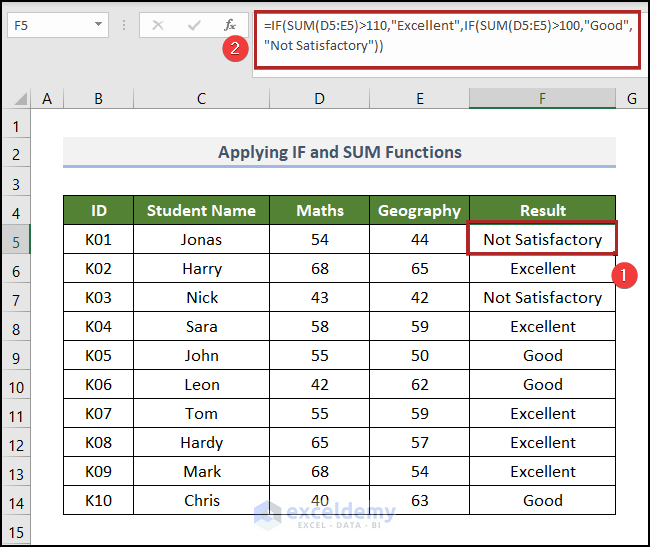Click the 'Result' header cell

pos(542,211)
